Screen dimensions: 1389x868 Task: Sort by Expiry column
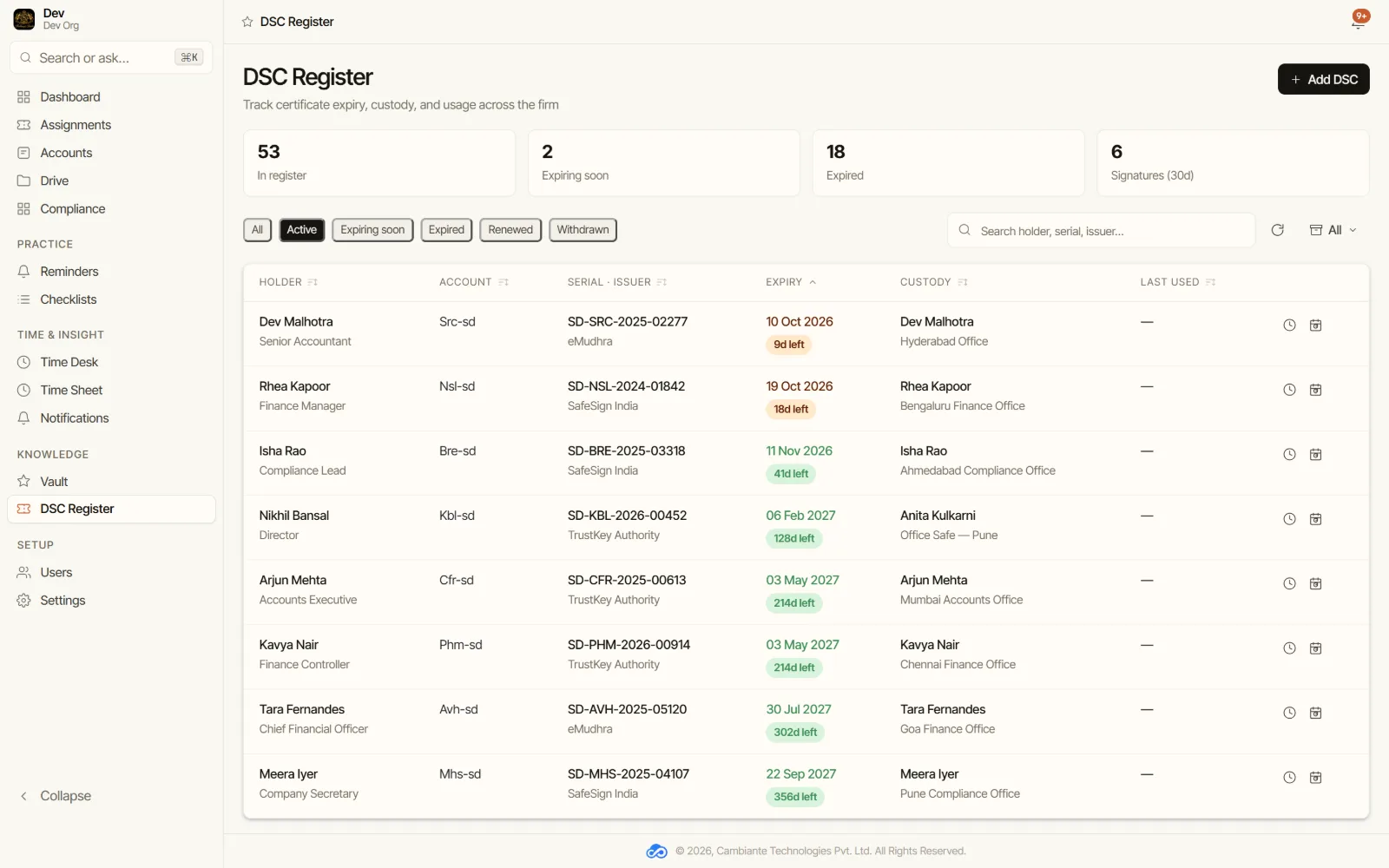[791, 282]
